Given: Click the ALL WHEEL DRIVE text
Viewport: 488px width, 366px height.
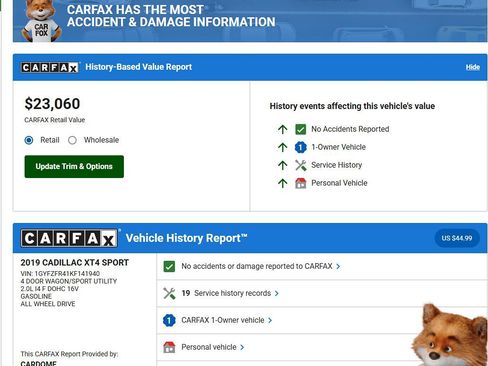Looking at the screenshot, I should pyautogui.click(x=48, y=304).
